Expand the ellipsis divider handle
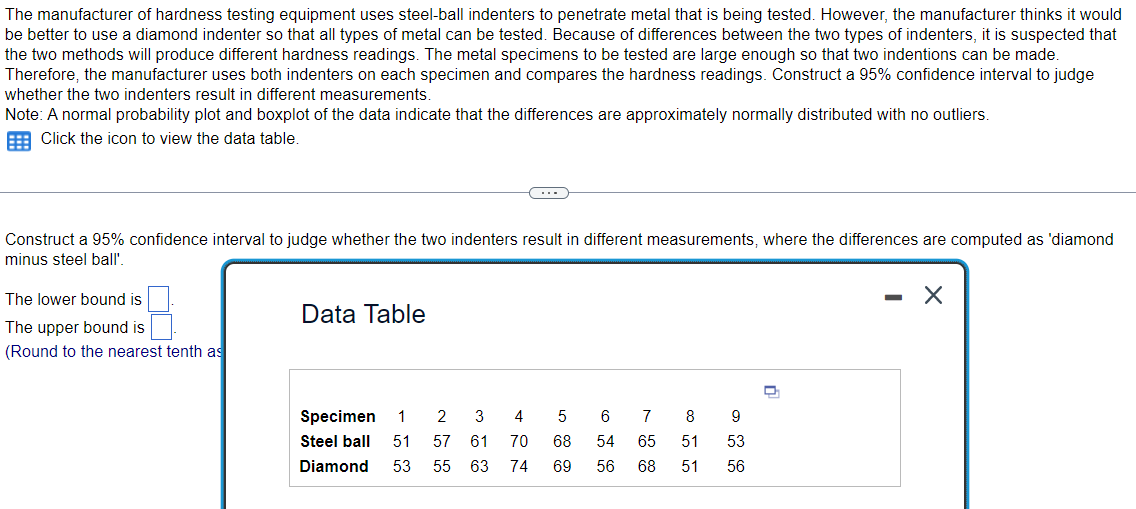This screenshot has width=1136, height=509. tap(548, 192)
